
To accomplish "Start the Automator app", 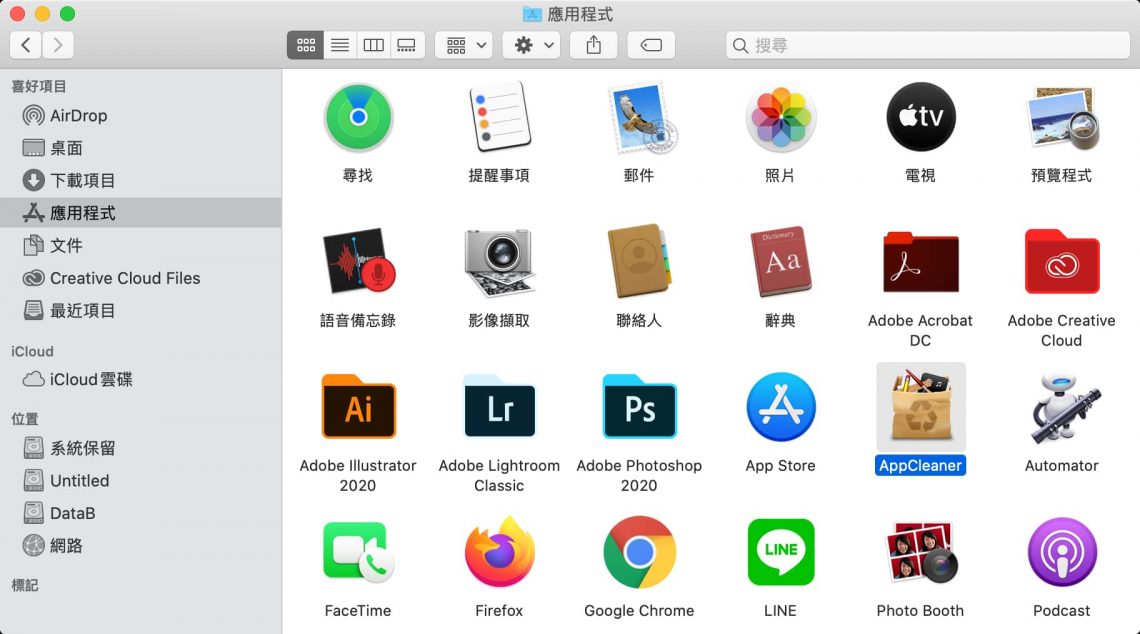I will (1061, 408).
